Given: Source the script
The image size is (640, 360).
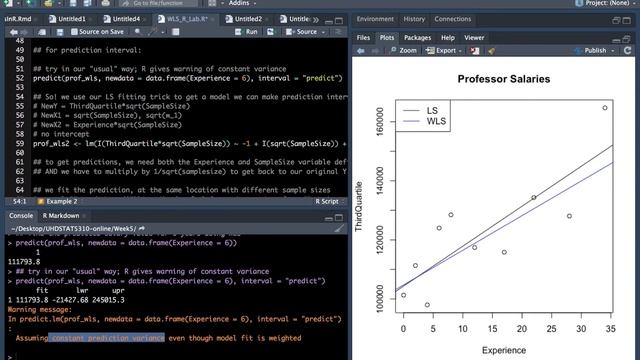Looking at the screenshot, I should 301,32.
